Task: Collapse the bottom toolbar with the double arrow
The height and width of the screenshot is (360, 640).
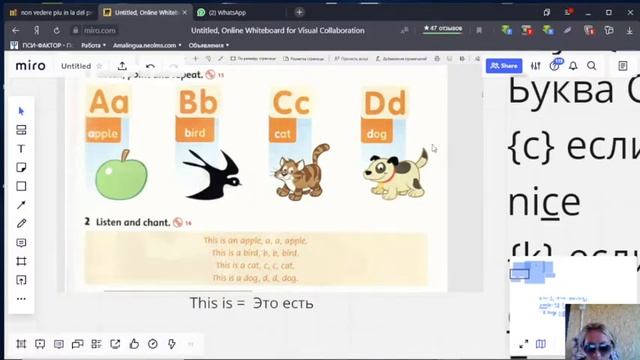Action: [x=191, y=344]
